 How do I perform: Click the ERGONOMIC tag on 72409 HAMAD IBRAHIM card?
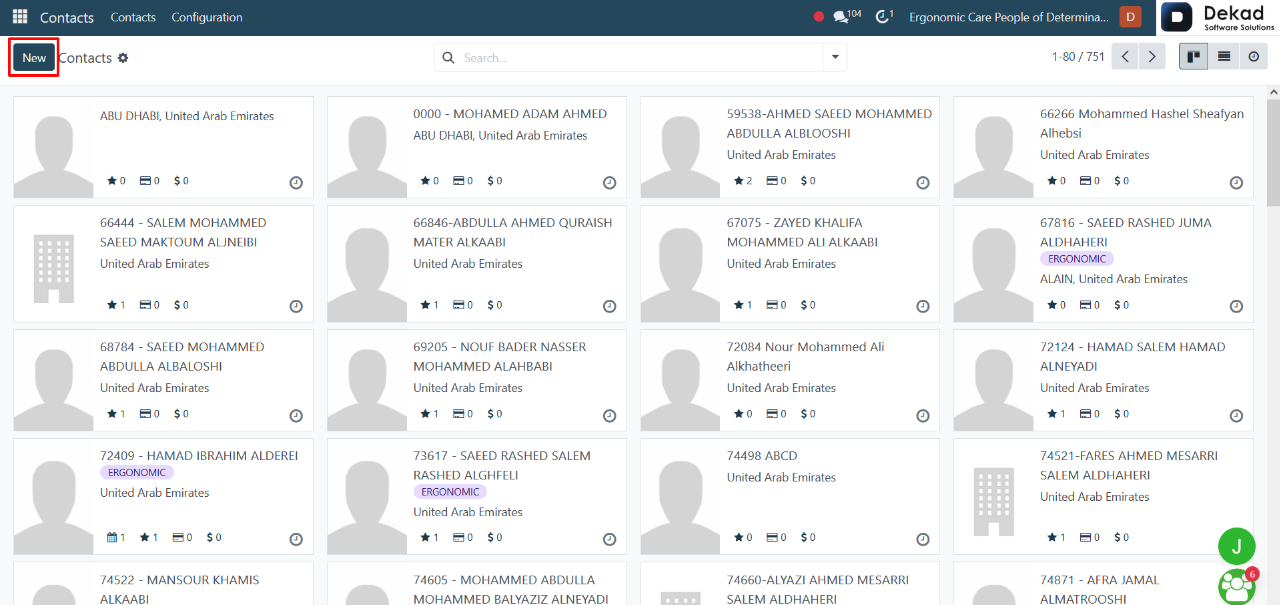[x=137, y=472]
